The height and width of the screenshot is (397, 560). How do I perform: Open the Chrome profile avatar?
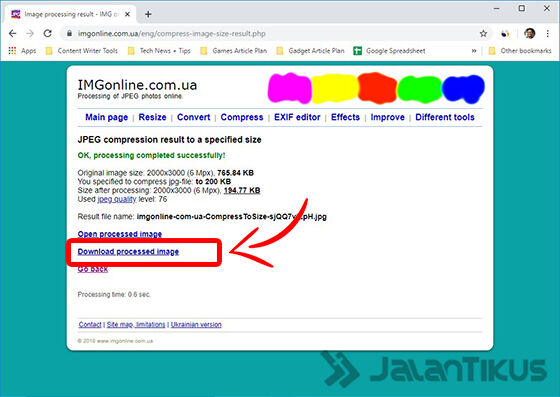click(530, 34)
